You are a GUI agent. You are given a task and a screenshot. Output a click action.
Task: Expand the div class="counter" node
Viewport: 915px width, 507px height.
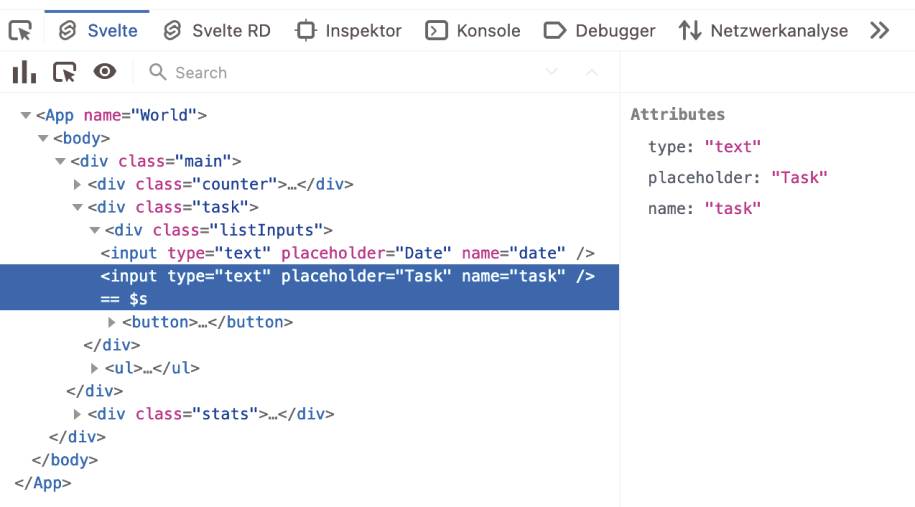tap(77, 184)
